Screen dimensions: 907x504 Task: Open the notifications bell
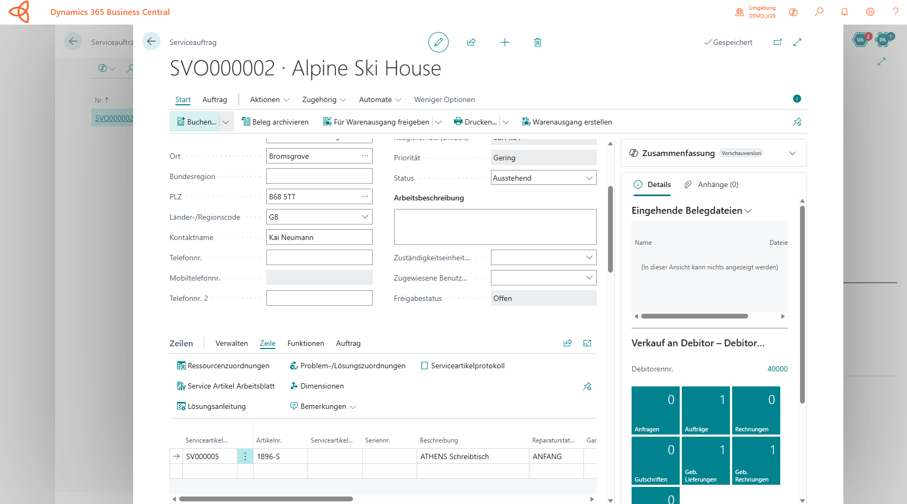click(845, 12)
